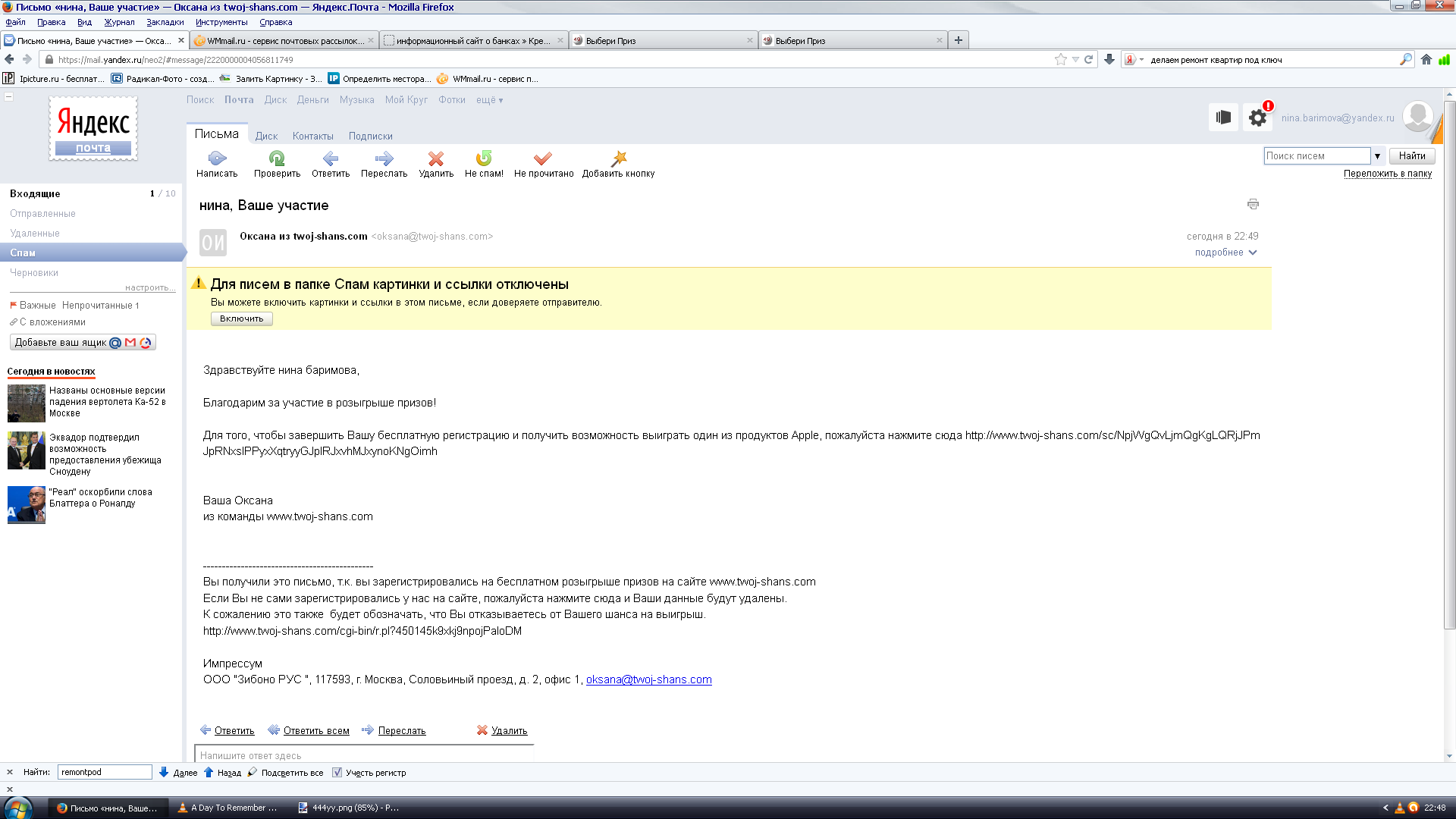This screenshot has width=1456, height=819.
Task: Click the reply text field
Action: (364, 755)
